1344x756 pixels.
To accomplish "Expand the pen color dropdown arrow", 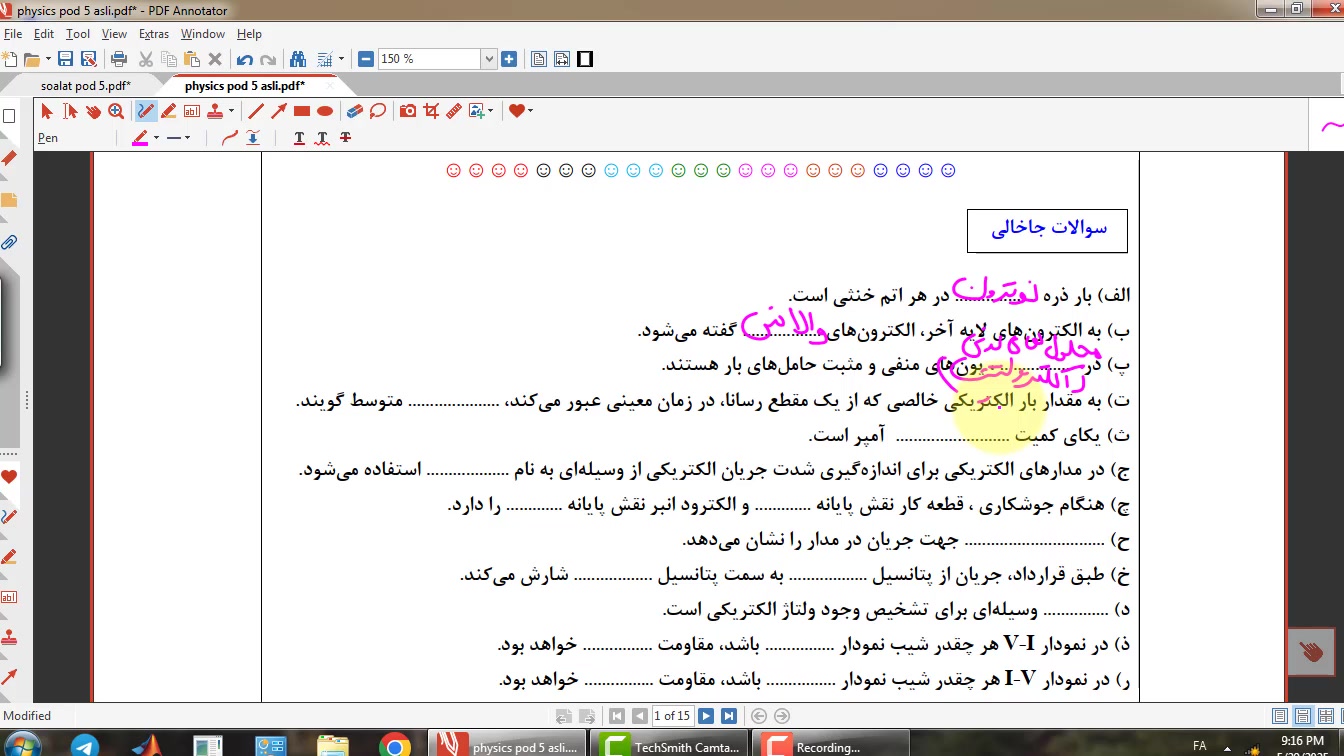I will (156, 138).
